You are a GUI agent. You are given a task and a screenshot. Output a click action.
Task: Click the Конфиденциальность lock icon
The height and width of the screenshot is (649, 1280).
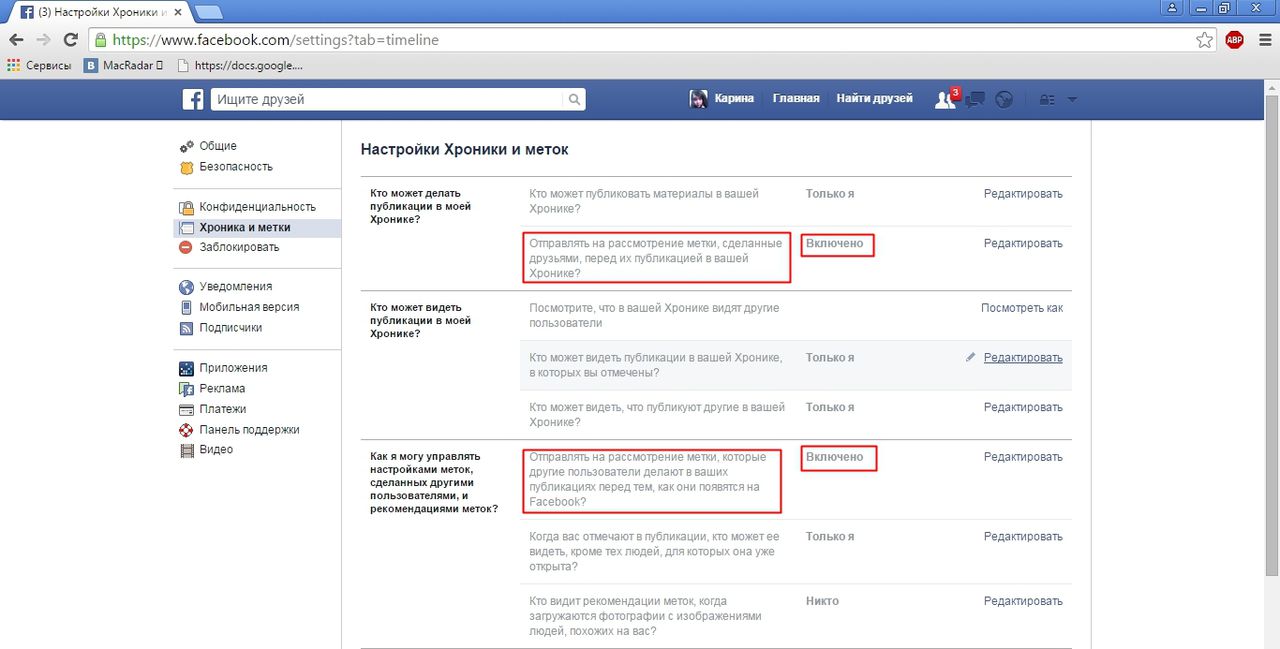click(x=186, y=207)
